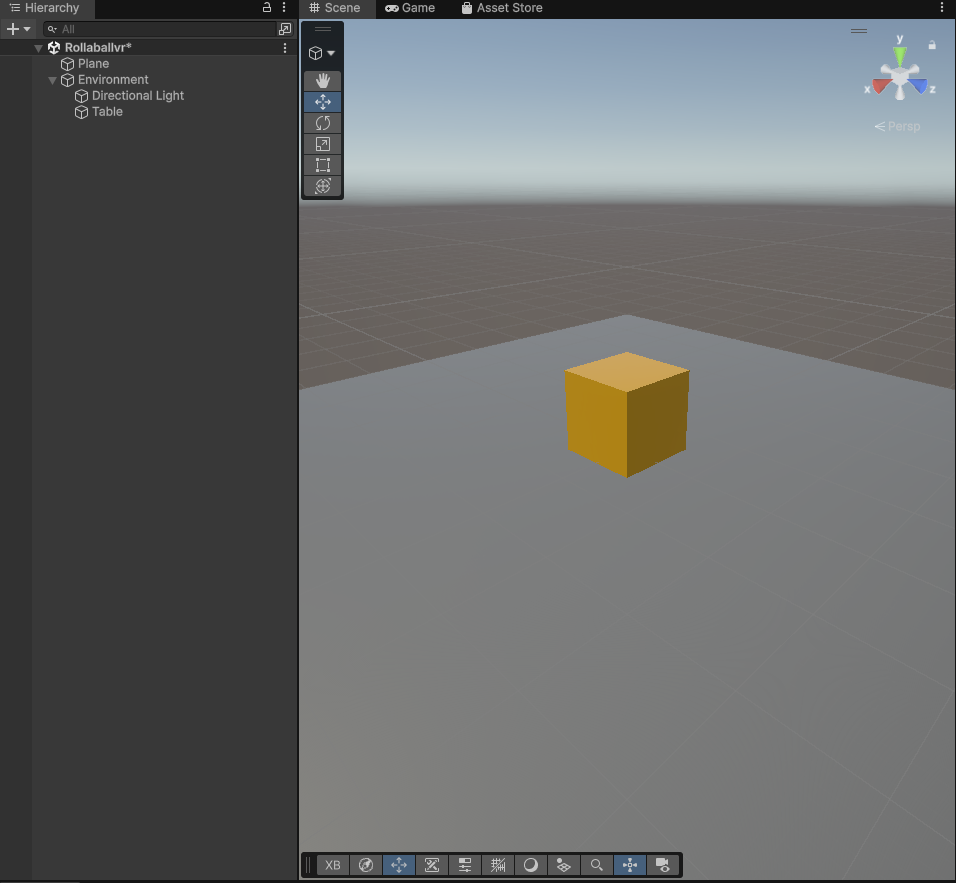Toggle the scene gizmo lock icon

click(x=932, y=45)
